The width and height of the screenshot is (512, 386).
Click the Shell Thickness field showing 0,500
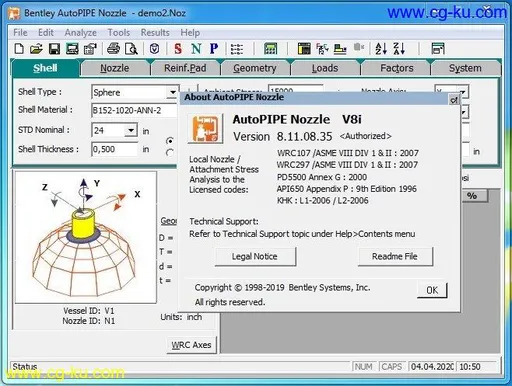pyautogui.click(x=114, y=149)
